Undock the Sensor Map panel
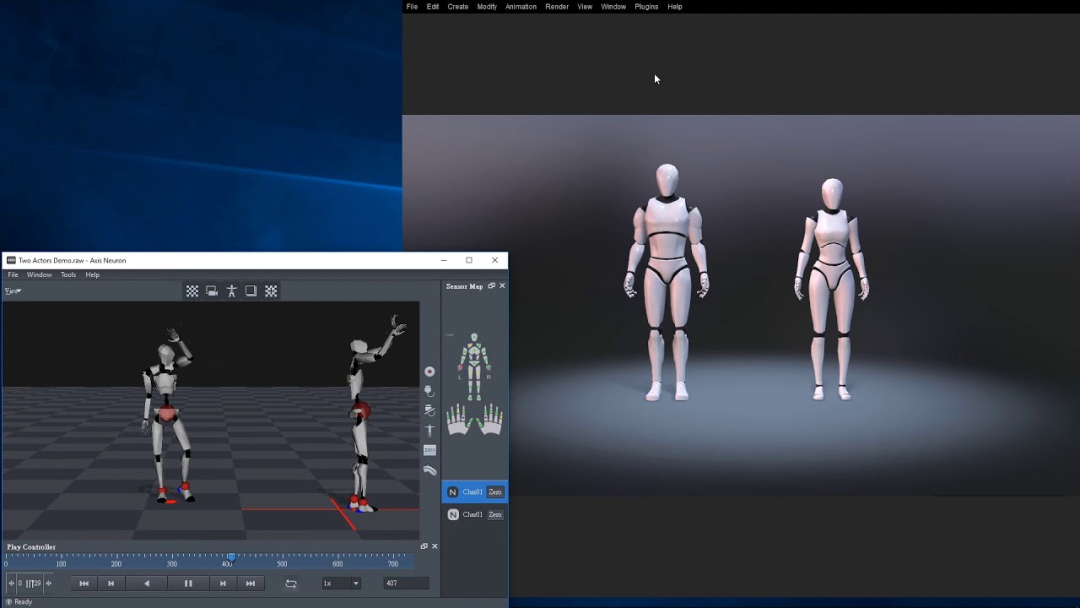This screenshot has width=1080, height=608. click(x=491, y=286)
